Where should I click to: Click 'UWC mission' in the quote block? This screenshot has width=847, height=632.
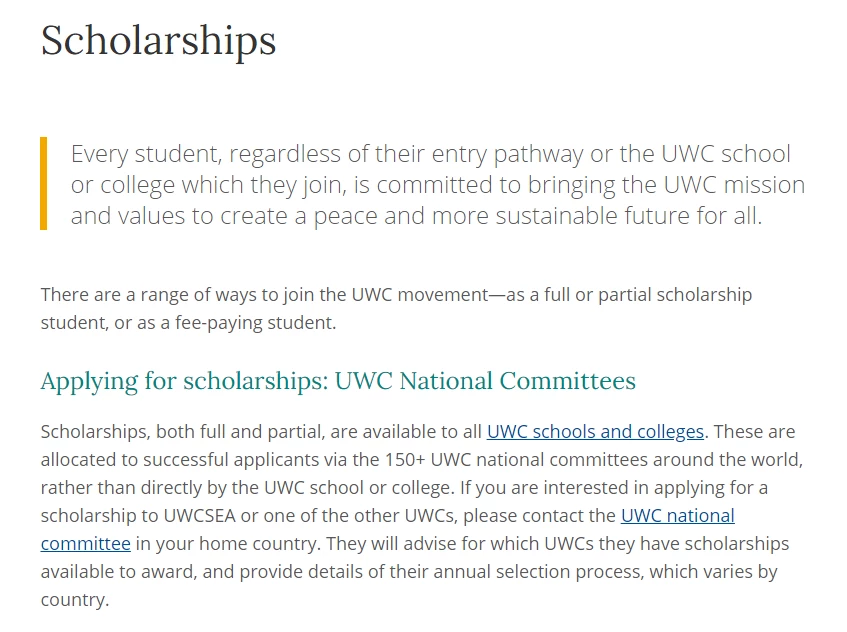tap(734, 185)
